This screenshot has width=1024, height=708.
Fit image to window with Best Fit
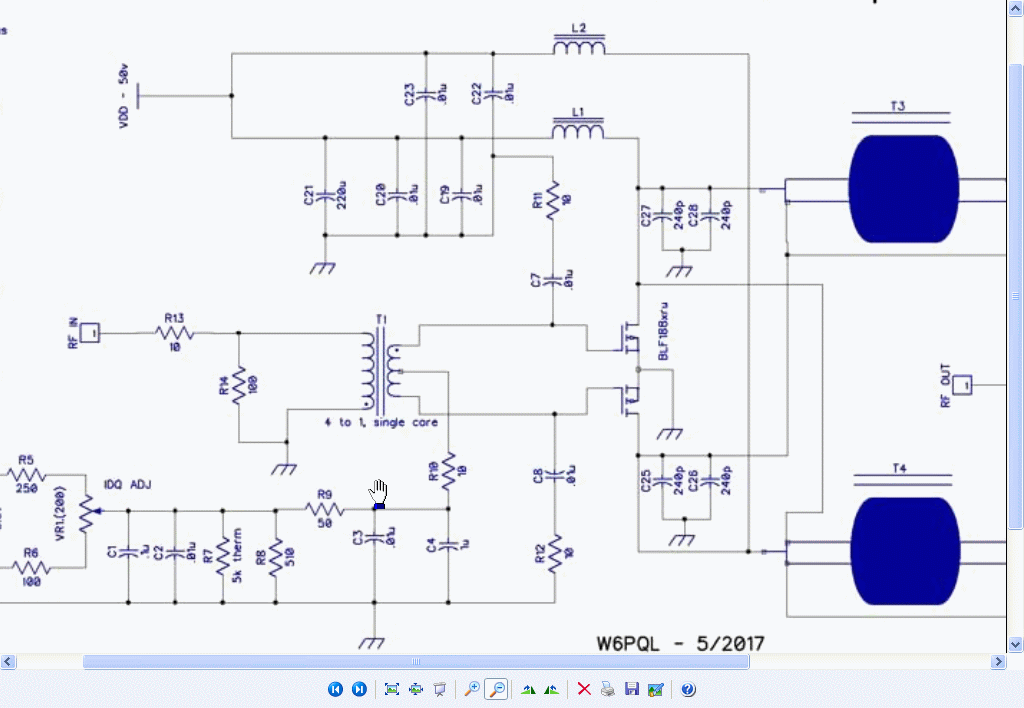(x=391, y=689)
